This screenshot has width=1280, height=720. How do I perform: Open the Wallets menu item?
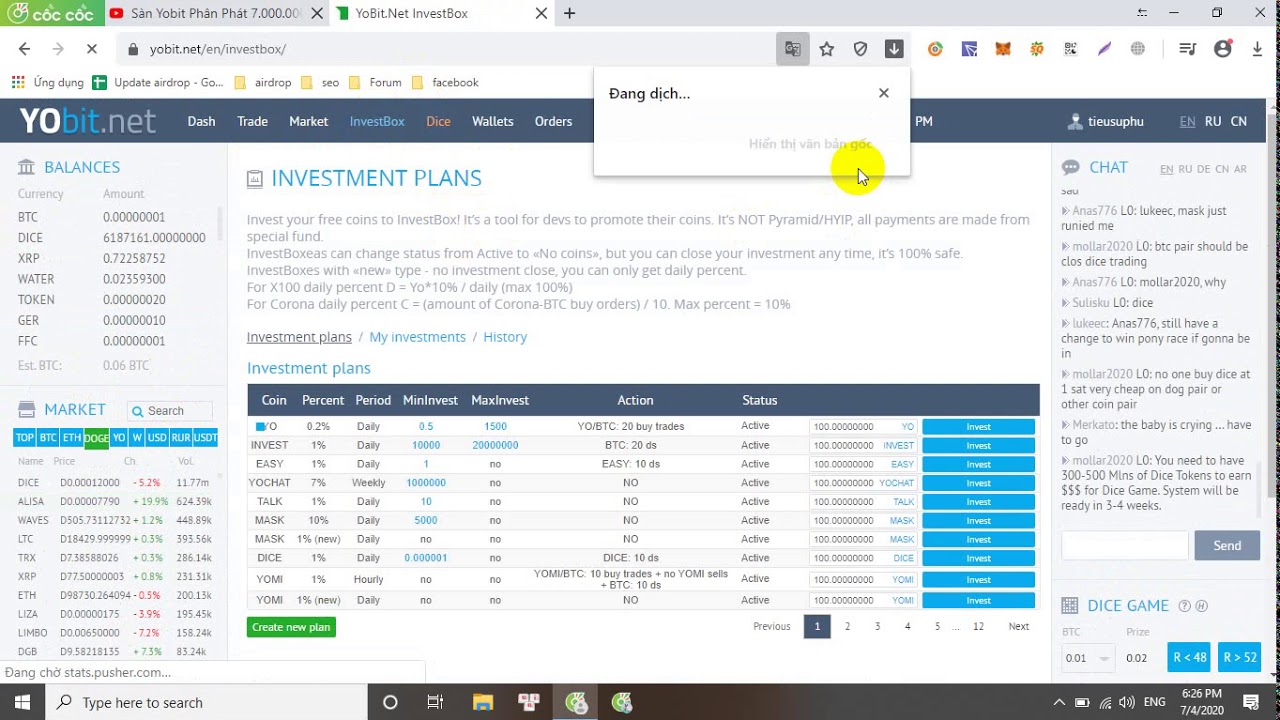(x=492, y=121)
